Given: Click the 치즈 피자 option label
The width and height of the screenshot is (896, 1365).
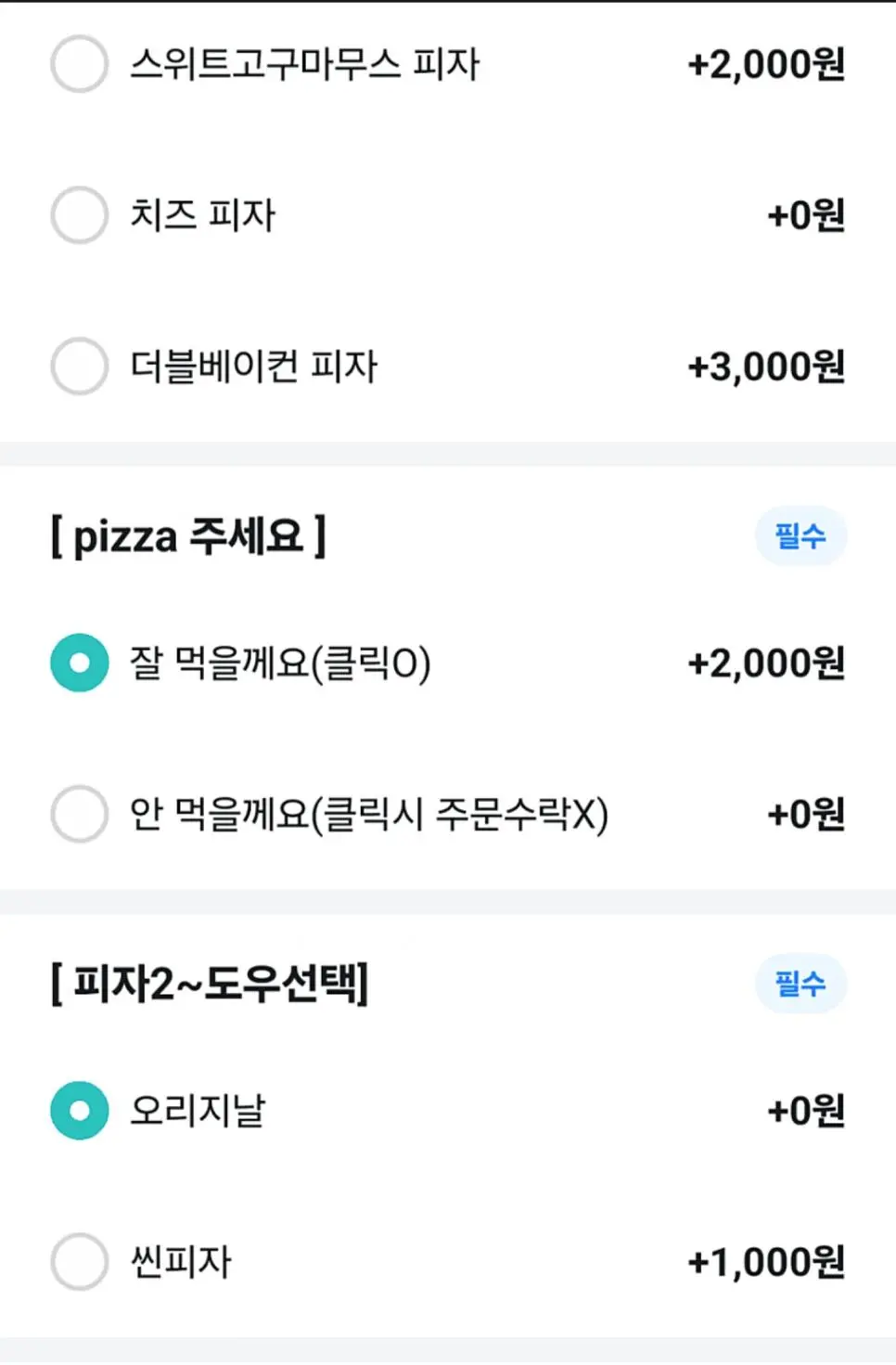Looking at the screenshot, I should point(202,215).
